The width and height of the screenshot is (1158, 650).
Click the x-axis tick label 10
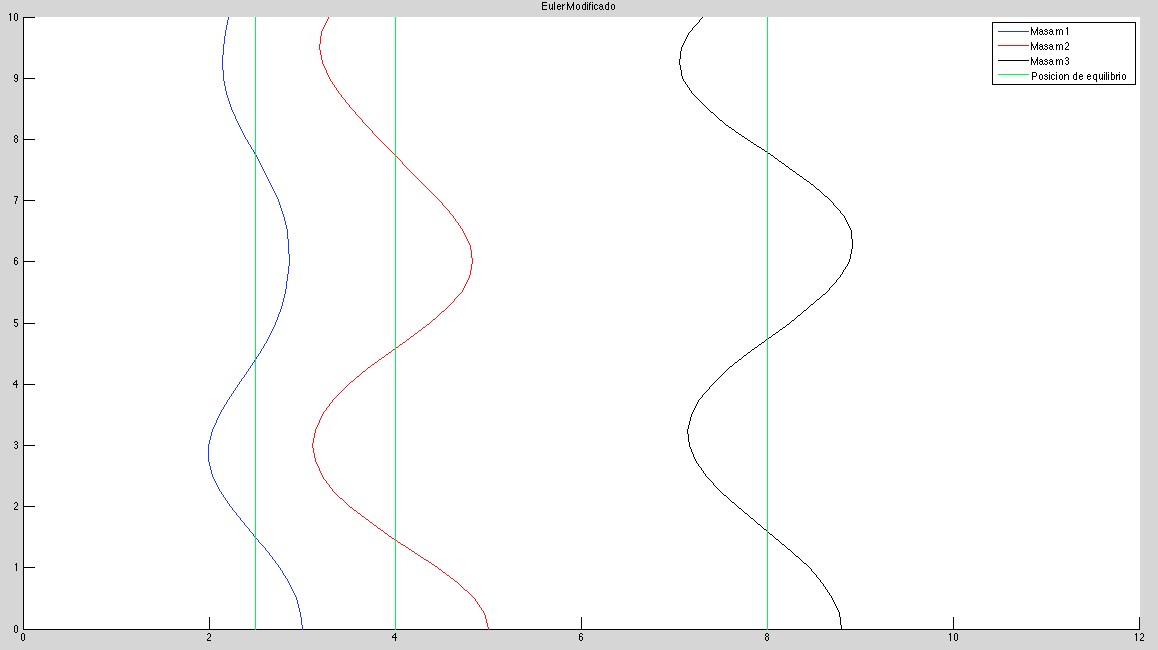[953, 637]
